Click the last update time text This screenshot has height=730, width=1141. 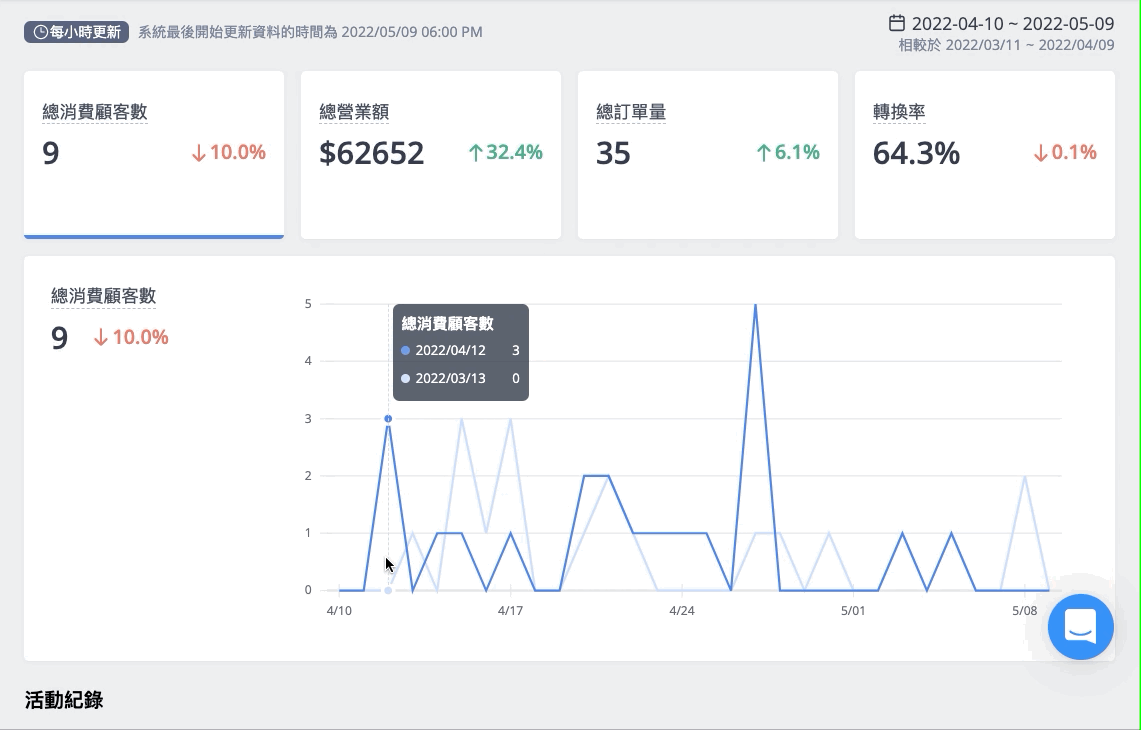coord(310,32)
